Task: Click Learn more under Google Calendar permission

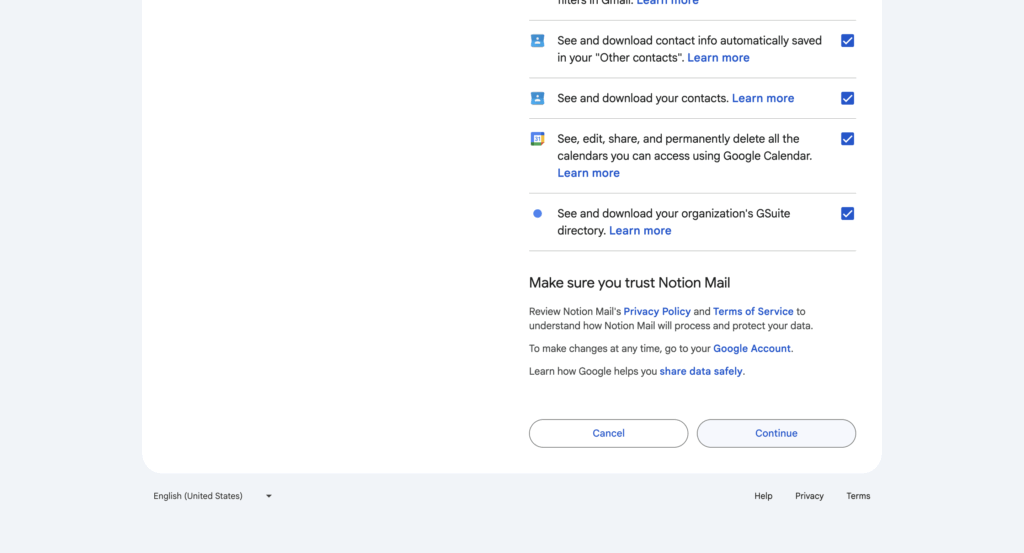Action: click(x=588, y=173)
